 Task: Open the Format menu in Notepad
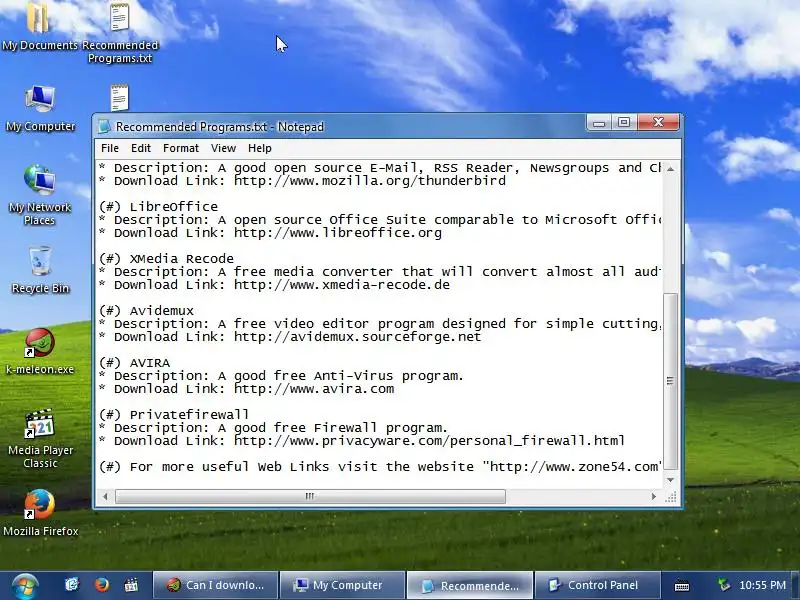click(181, 148)
